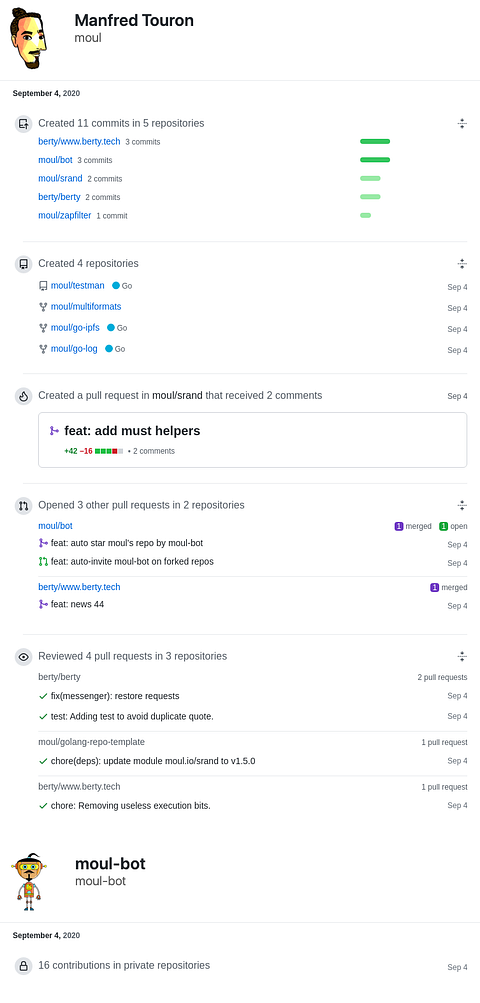Open the 'feat: add must helpers' pull request

point(132,431)
